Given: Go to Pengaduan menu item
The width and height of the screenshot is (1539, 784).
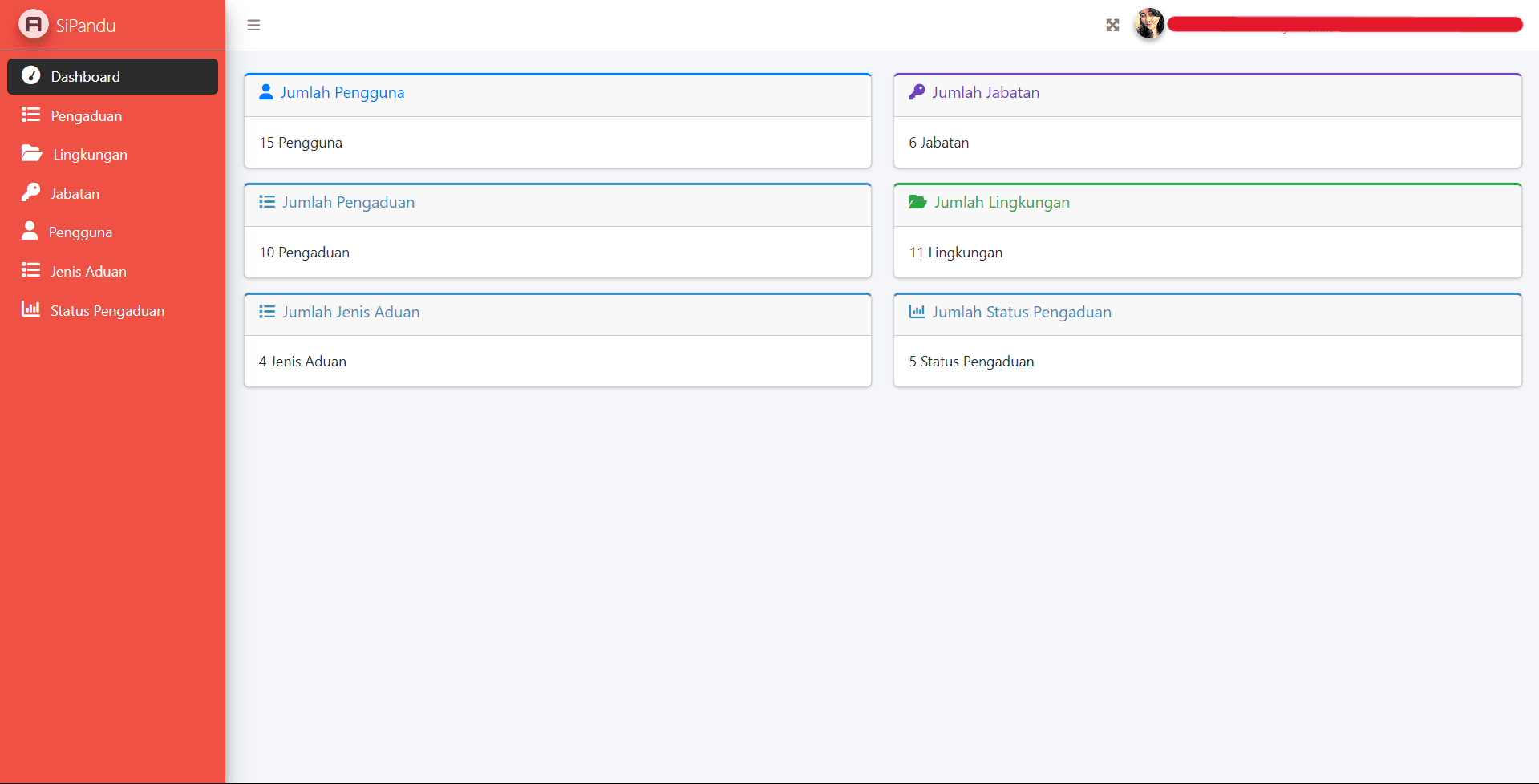Looking at the screenshot, I should [86, 116].
